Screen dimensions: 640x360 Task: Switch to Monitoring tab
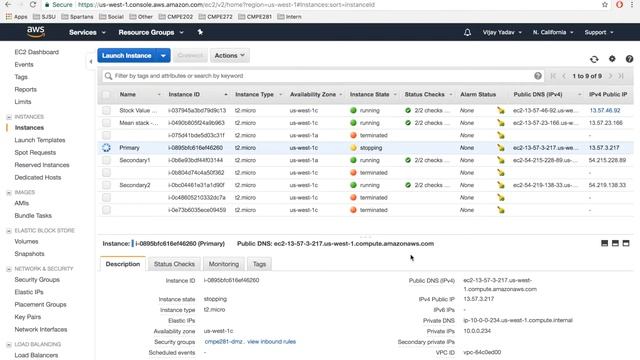click(x=224, y=264)
